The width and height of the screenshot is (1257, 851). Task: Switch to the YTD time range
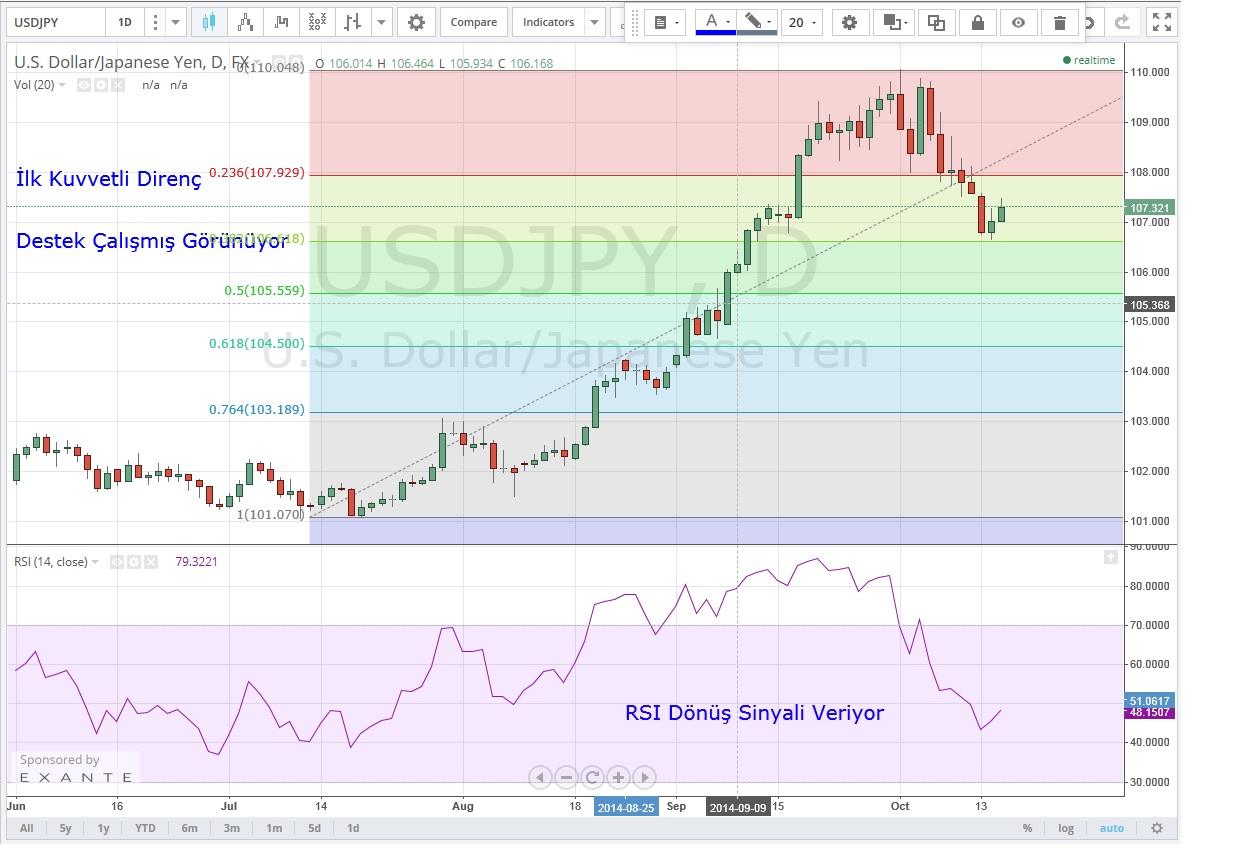(x=145, y=828)
